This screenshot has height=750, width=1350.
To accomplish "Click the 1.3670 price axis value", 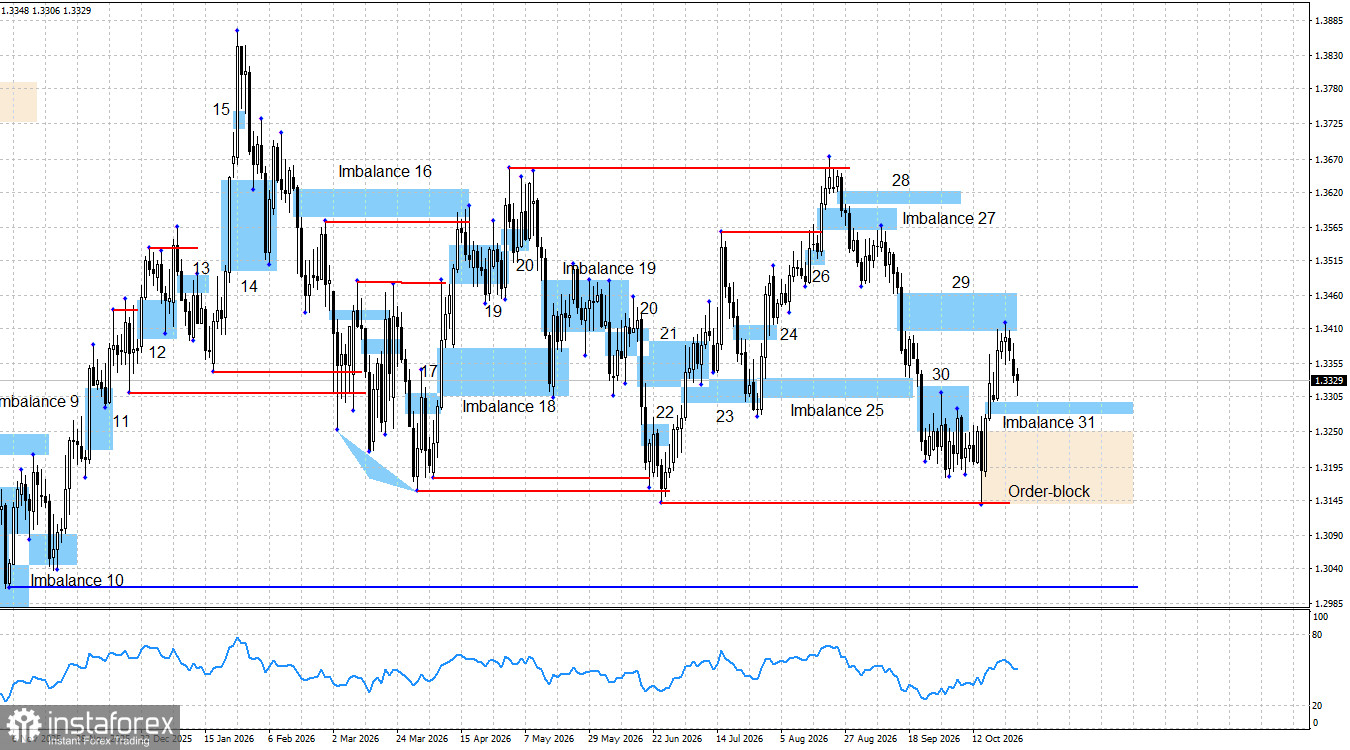I will coord(1328,159).
